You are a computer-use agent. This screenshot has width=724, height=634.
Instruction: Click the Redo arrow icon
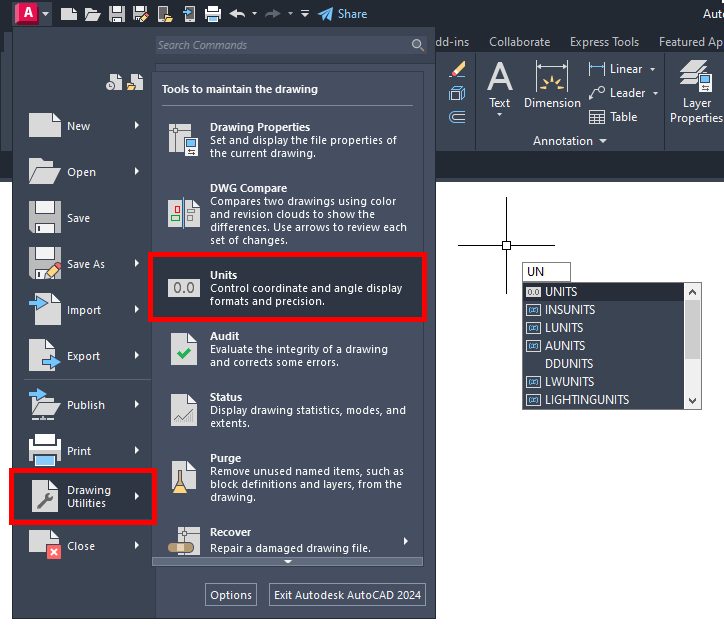[x=272, y=14]
